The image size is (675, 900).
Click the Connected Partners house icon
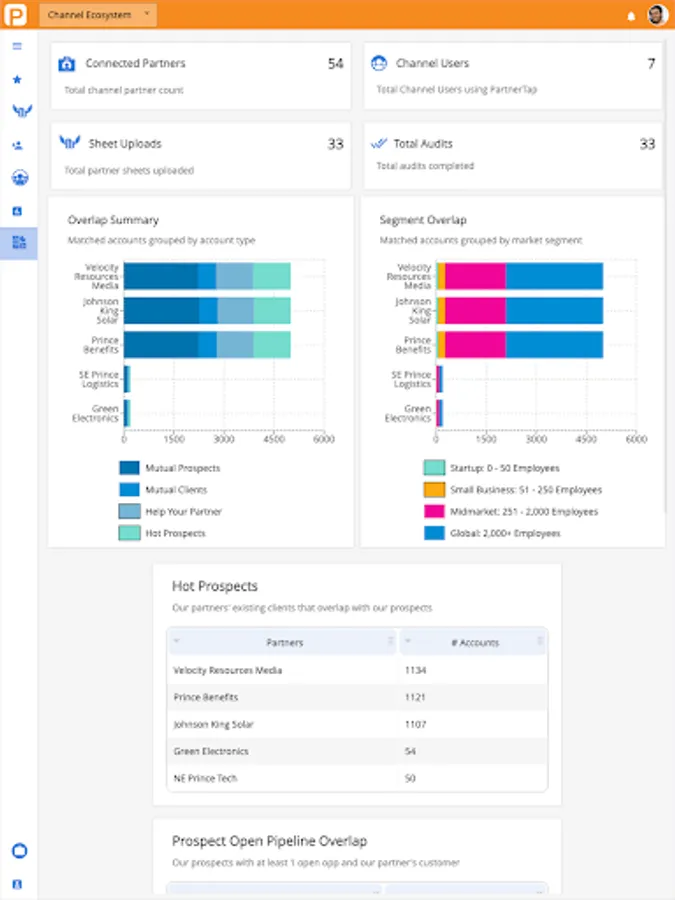67,64
